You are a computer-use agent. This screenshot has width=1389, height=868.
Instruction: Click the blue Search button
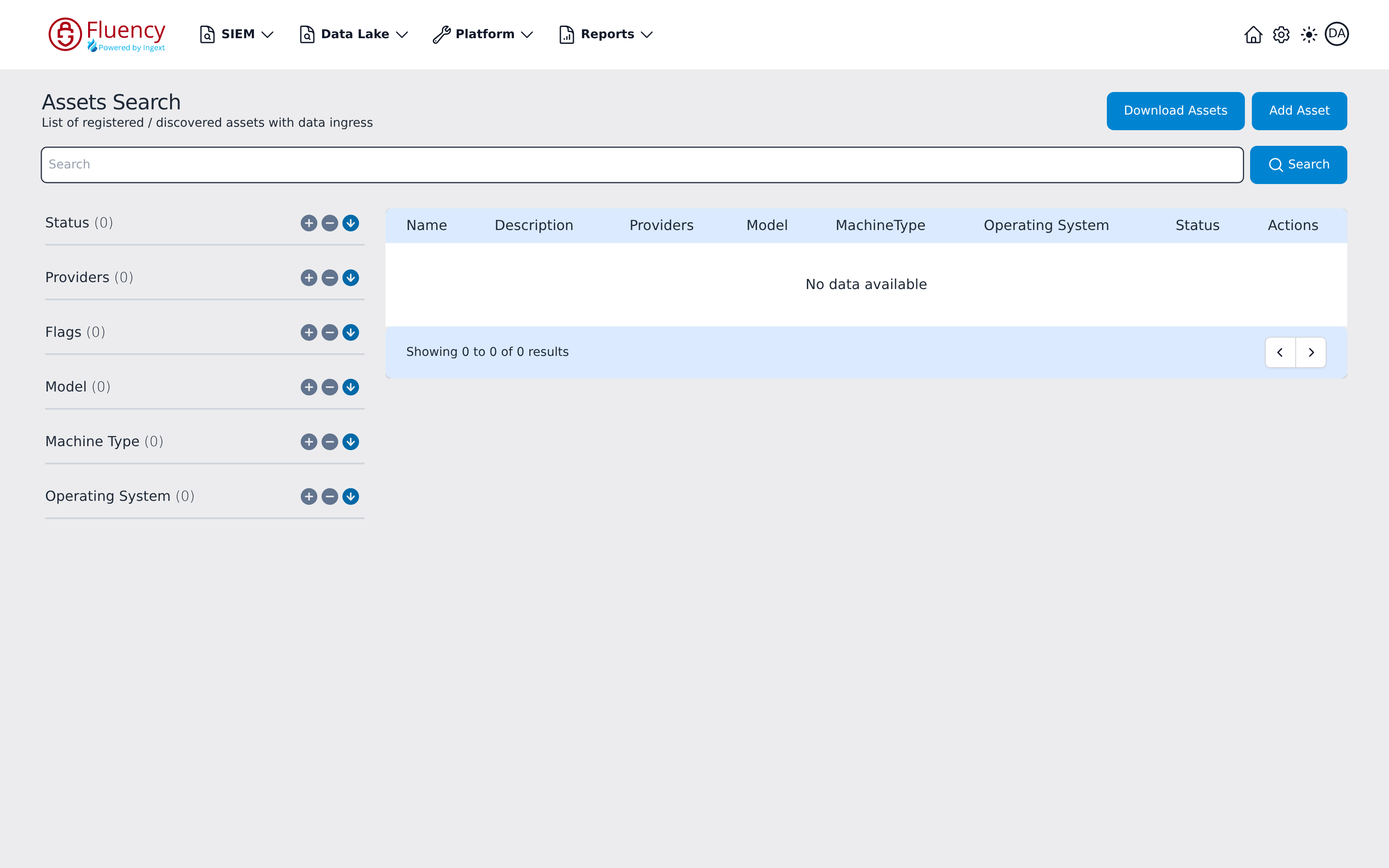coord(1298,165)
